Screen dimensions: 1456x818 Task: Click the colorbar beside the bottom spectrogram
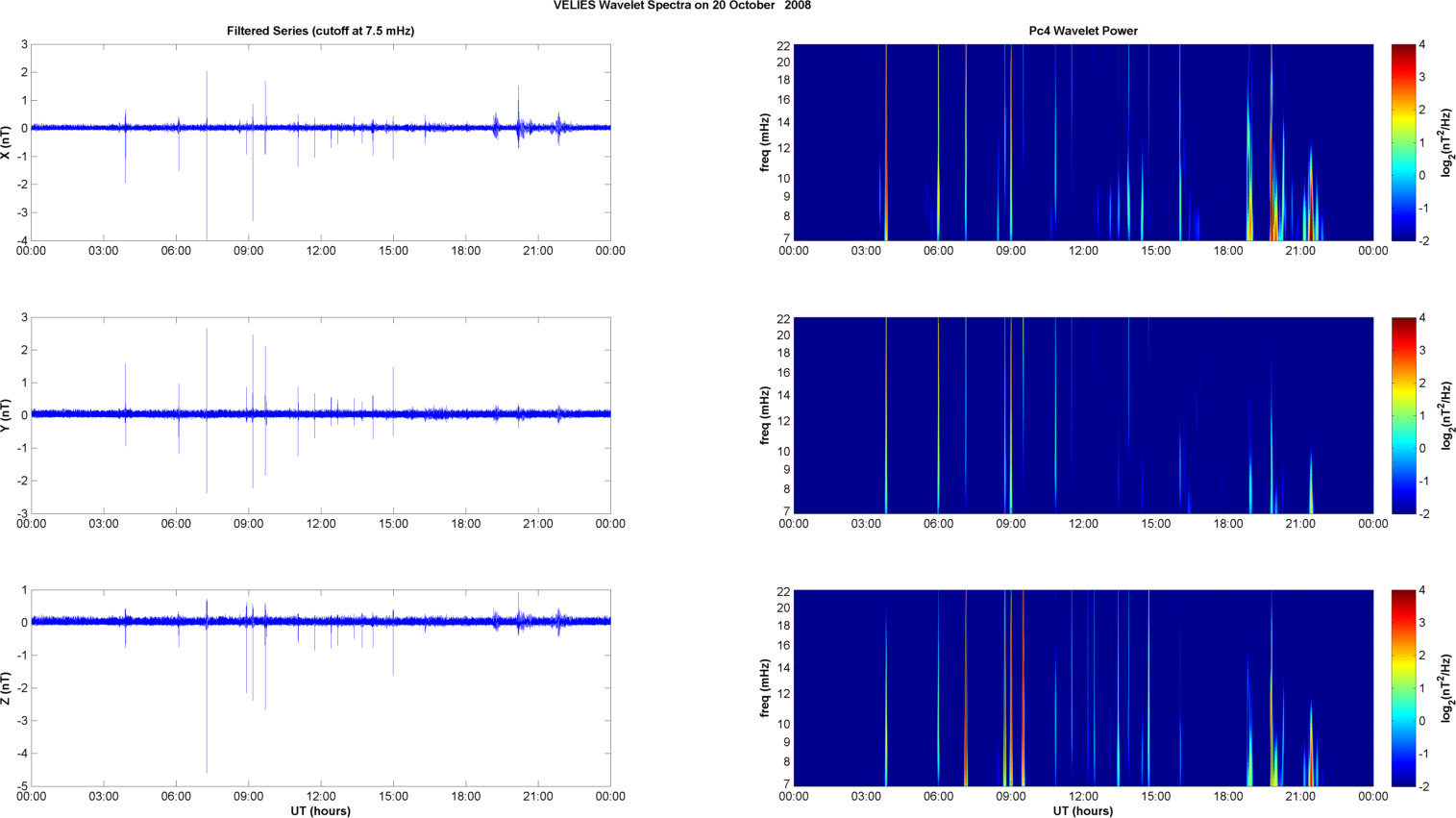(1403, 688)
